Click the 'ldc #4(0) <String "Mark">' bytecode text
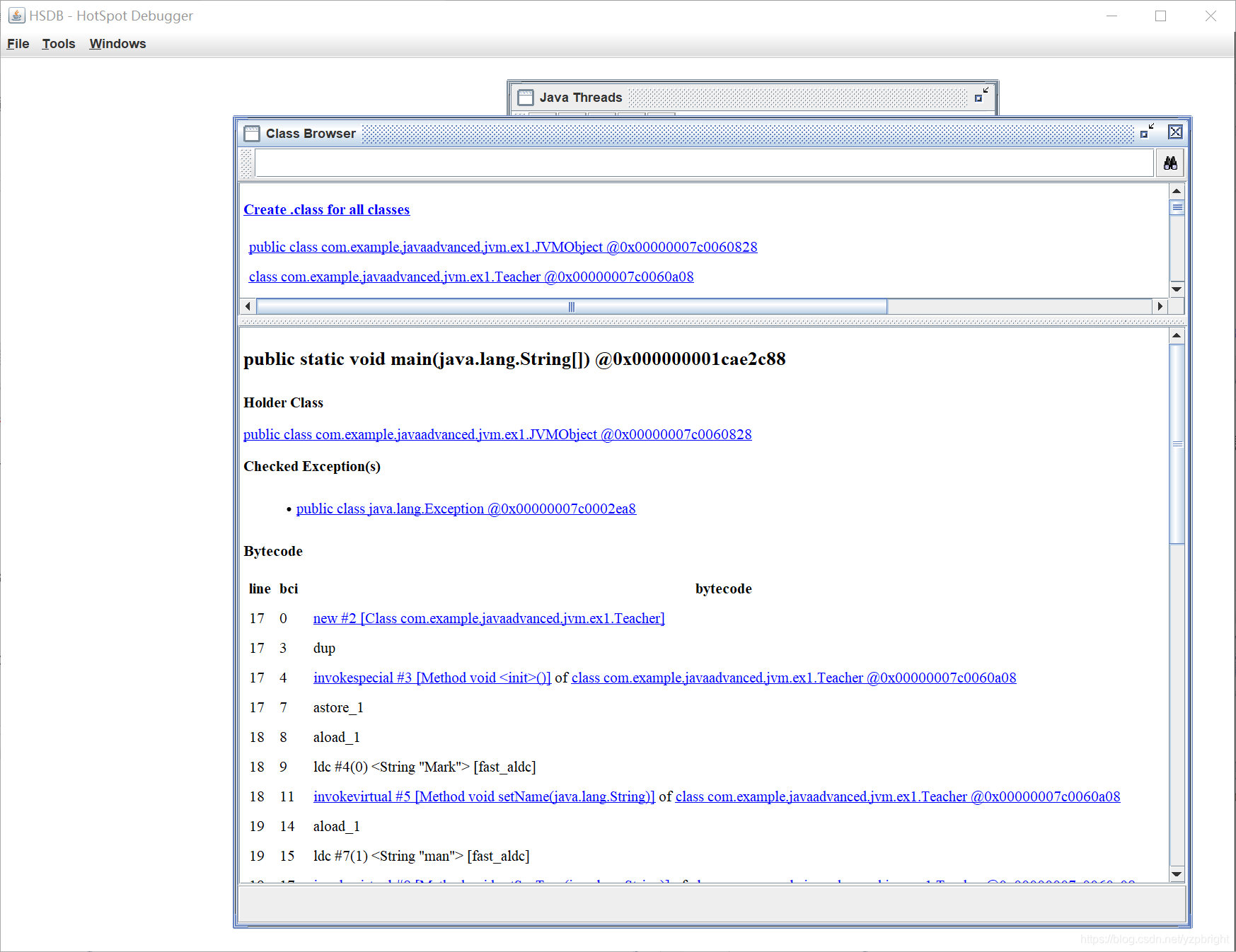The image size is (1236, 952). (x=424, y=767)
